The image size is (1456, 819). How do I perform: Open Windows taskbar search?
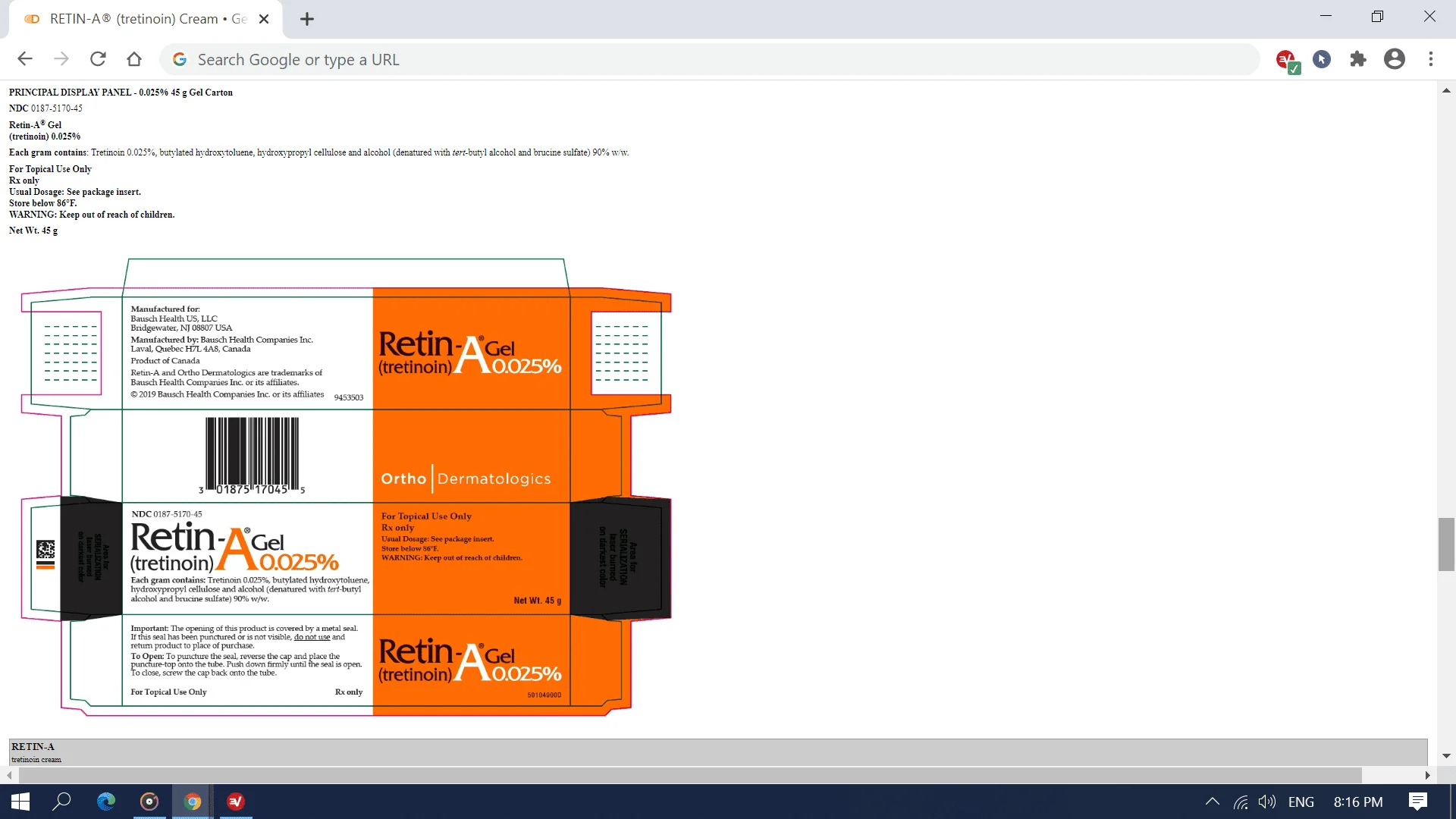click(61, 802)
